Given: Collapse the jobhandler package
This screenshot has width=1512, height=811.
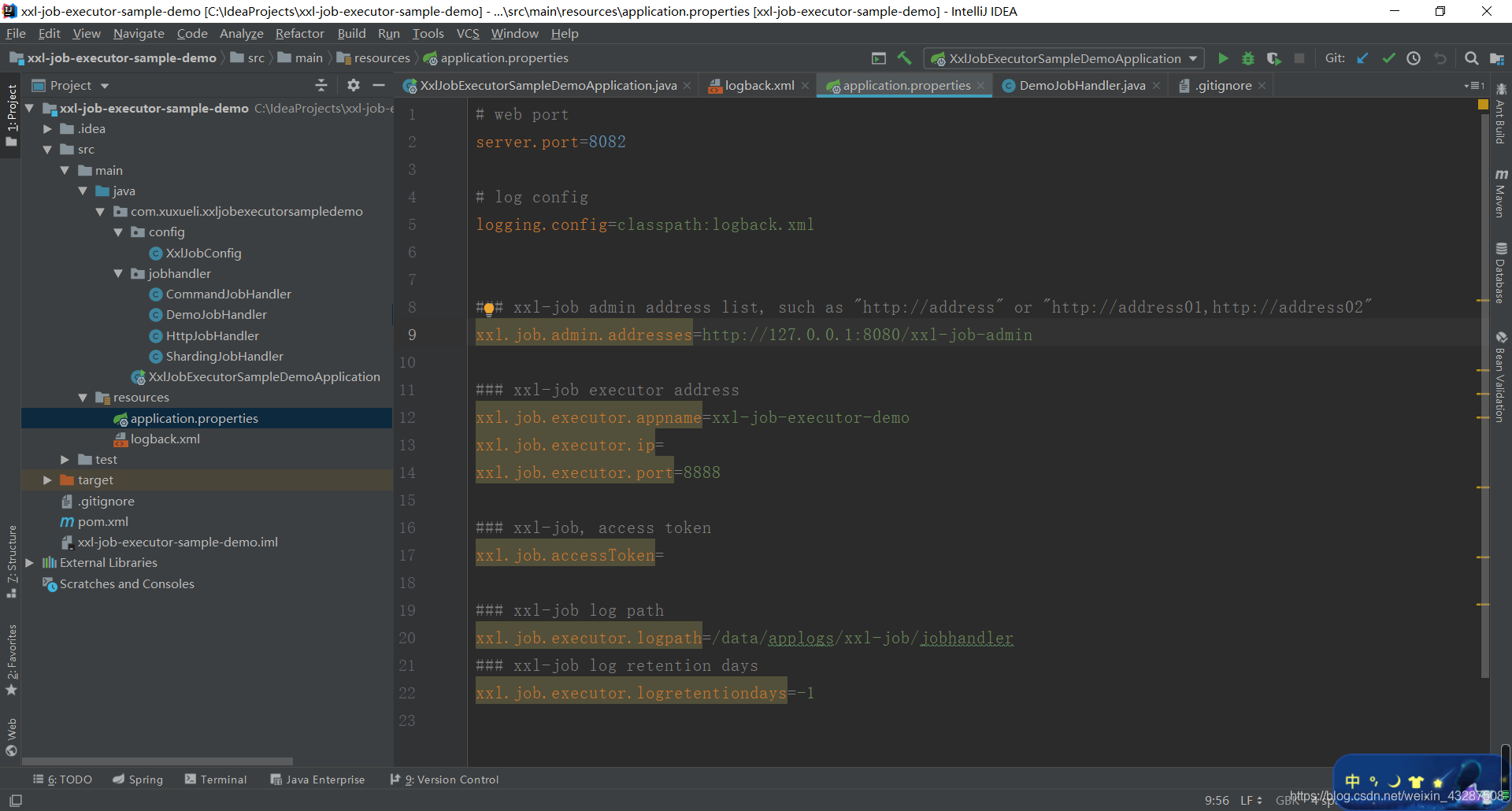Looking at the screenshot, I should coord(118,274).
